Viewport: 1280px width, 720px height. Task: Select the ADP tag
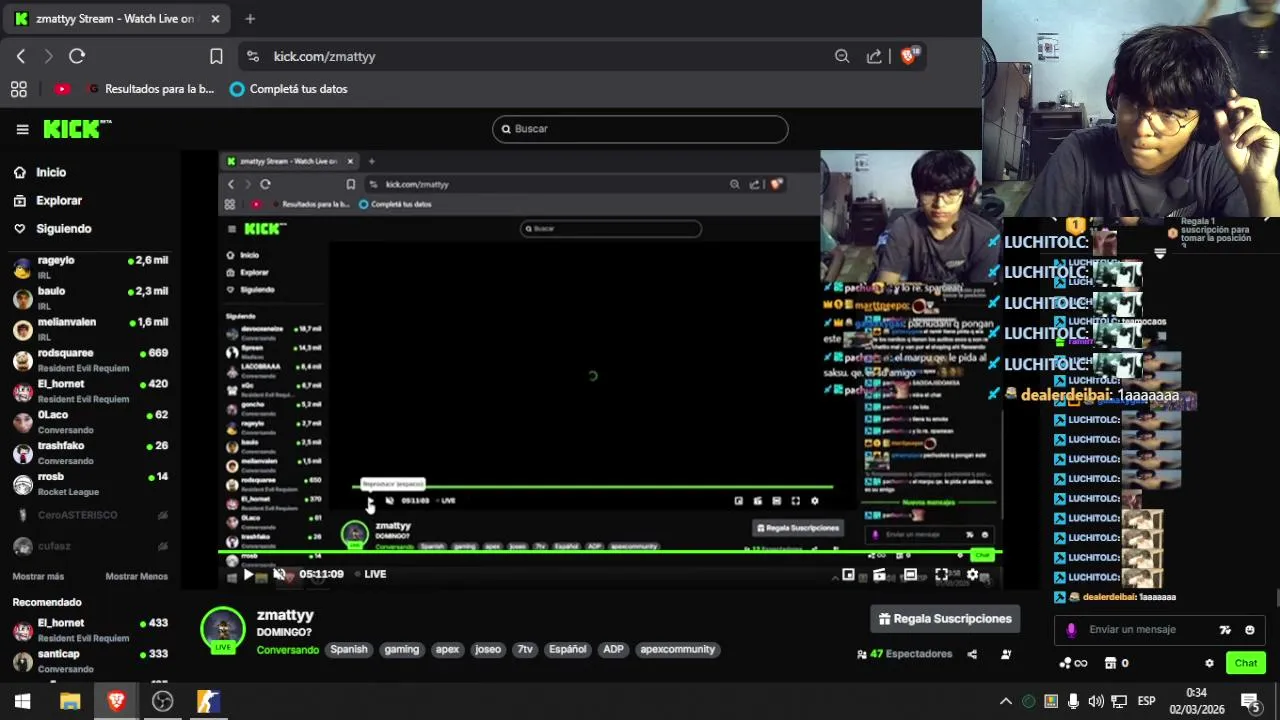pos(613,650)
